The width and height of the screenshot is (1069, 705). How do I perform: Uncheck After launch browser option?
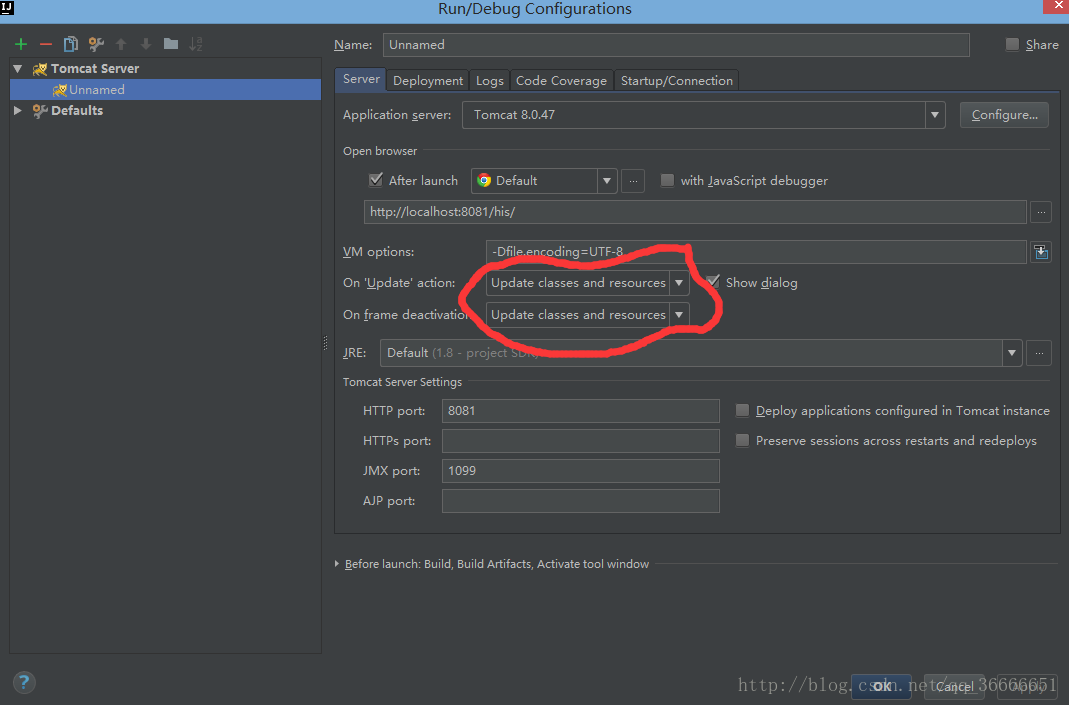pos(376,180)
